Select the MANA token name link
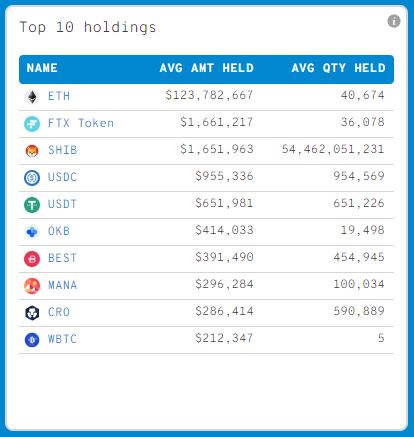 63,285
